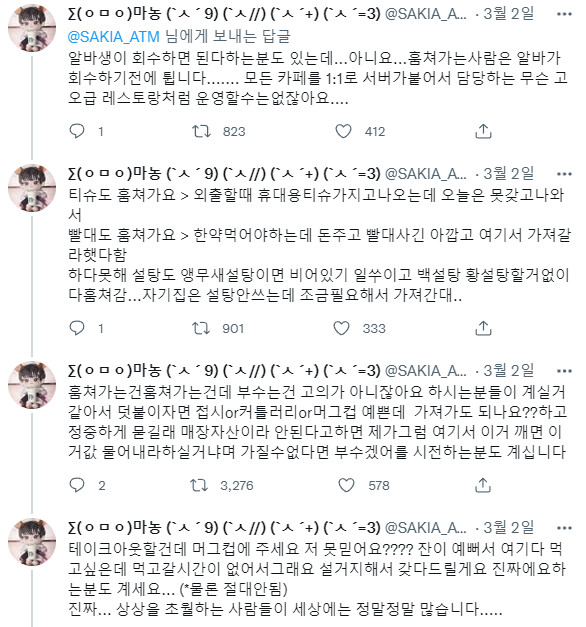
Task: Click the profile avatar of the second tweet
Action: (32, 188)
